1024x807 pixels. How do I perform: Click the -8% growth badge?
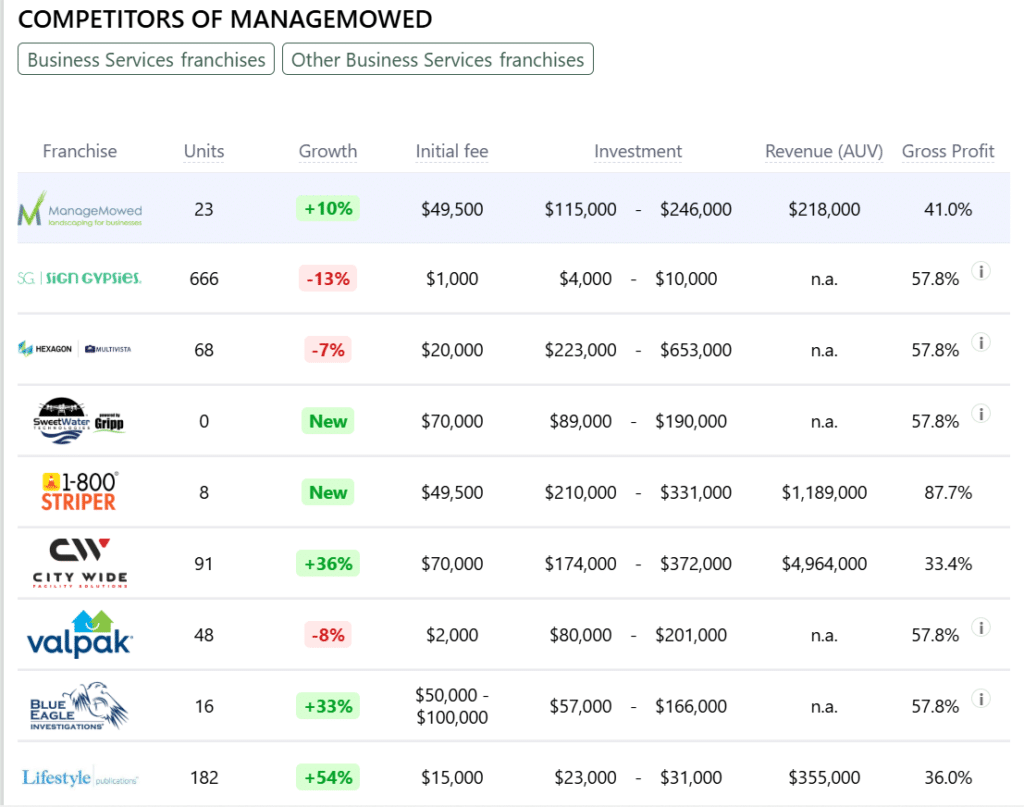328,635
